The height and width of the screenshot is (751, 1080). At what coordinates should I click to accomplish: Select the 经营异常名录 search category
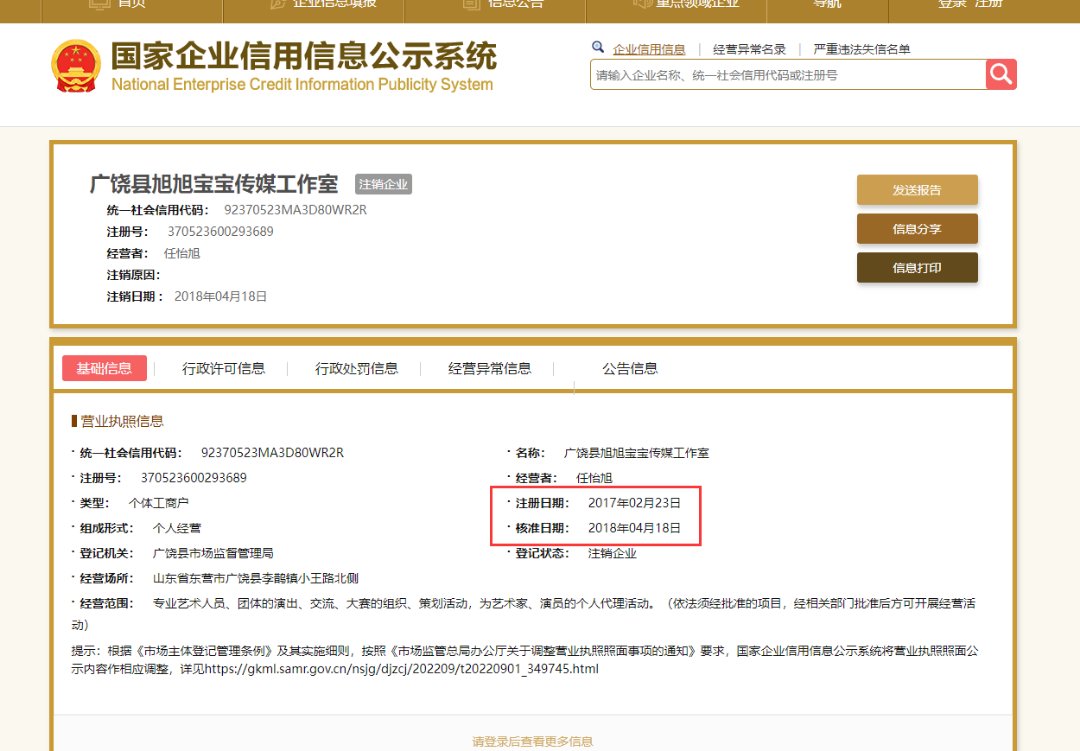(x=749, y=49)
